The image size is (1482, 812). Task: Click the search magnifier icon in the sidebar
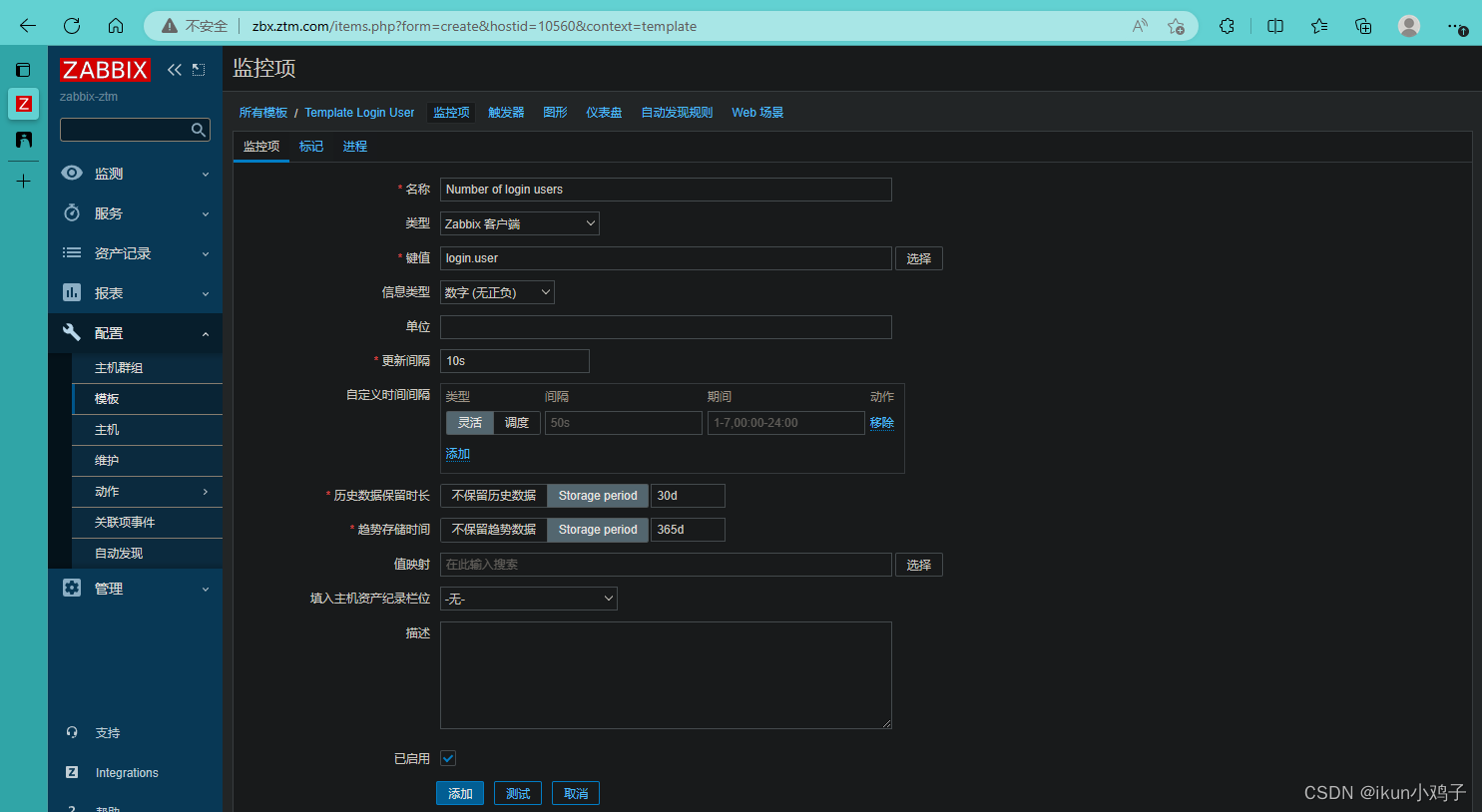pyautogui.click(x=199, y=130)
